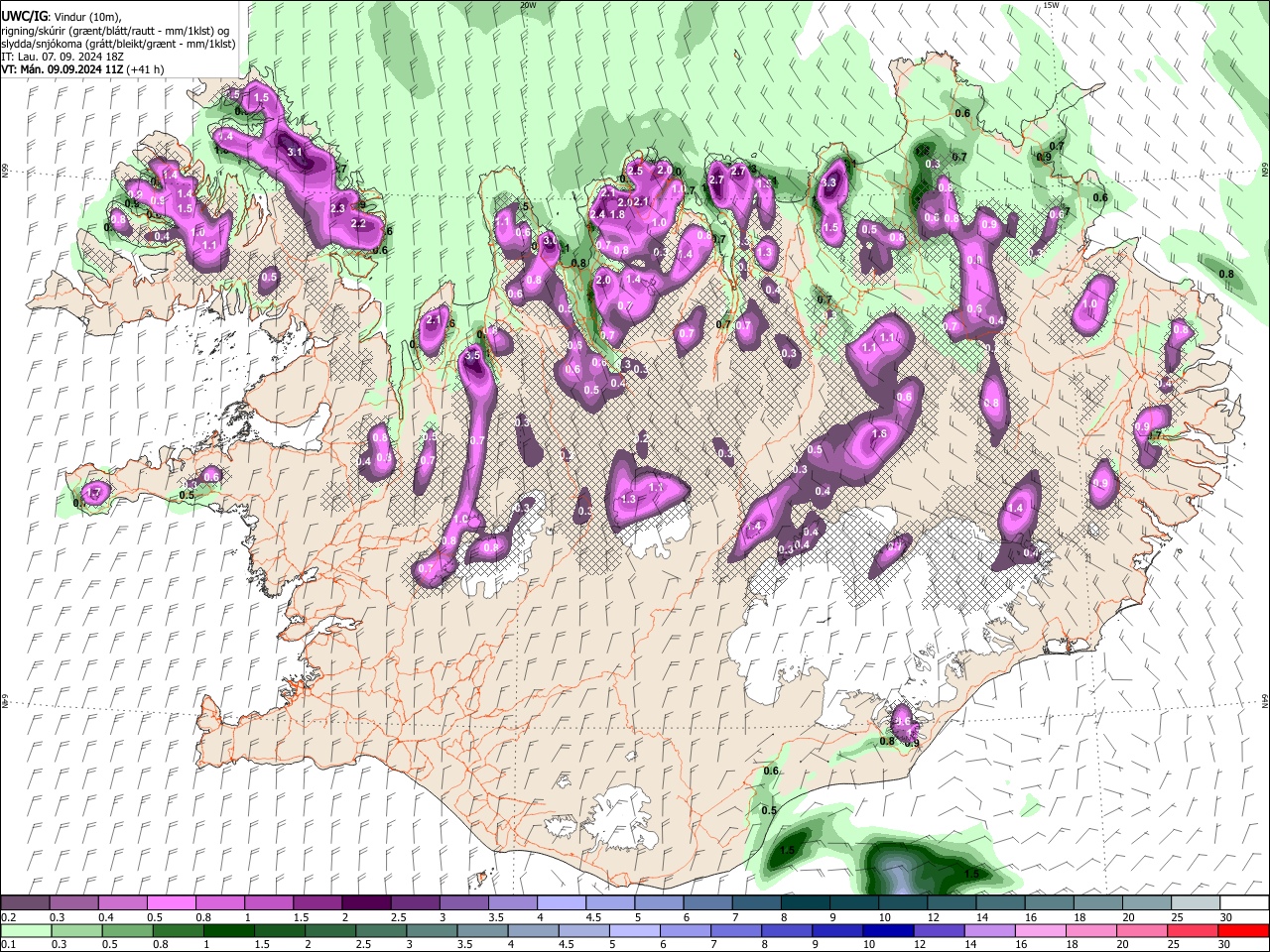Click the 'VT: Mán. 09.09.2024 11Z' valid time
Viewport: 1270px width, 952px height.
coord(63,69)
